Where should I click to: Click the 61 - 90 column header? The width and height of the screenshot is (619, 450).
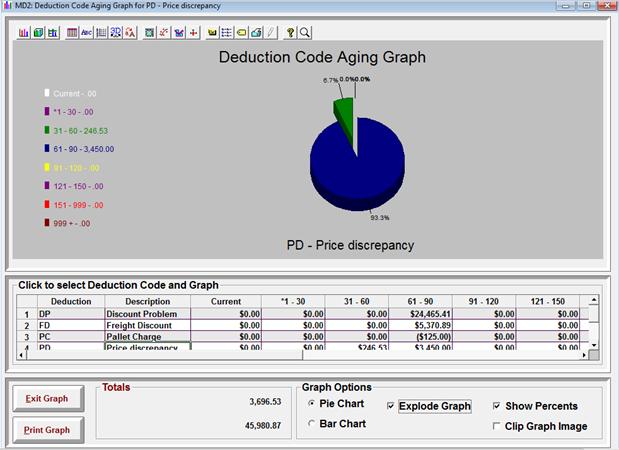point(420,301)
